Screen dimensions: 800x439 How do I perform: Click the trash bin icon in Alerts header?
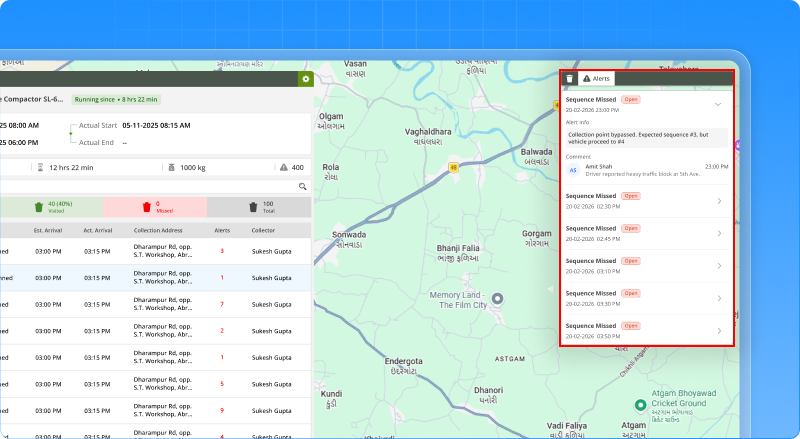569,78
